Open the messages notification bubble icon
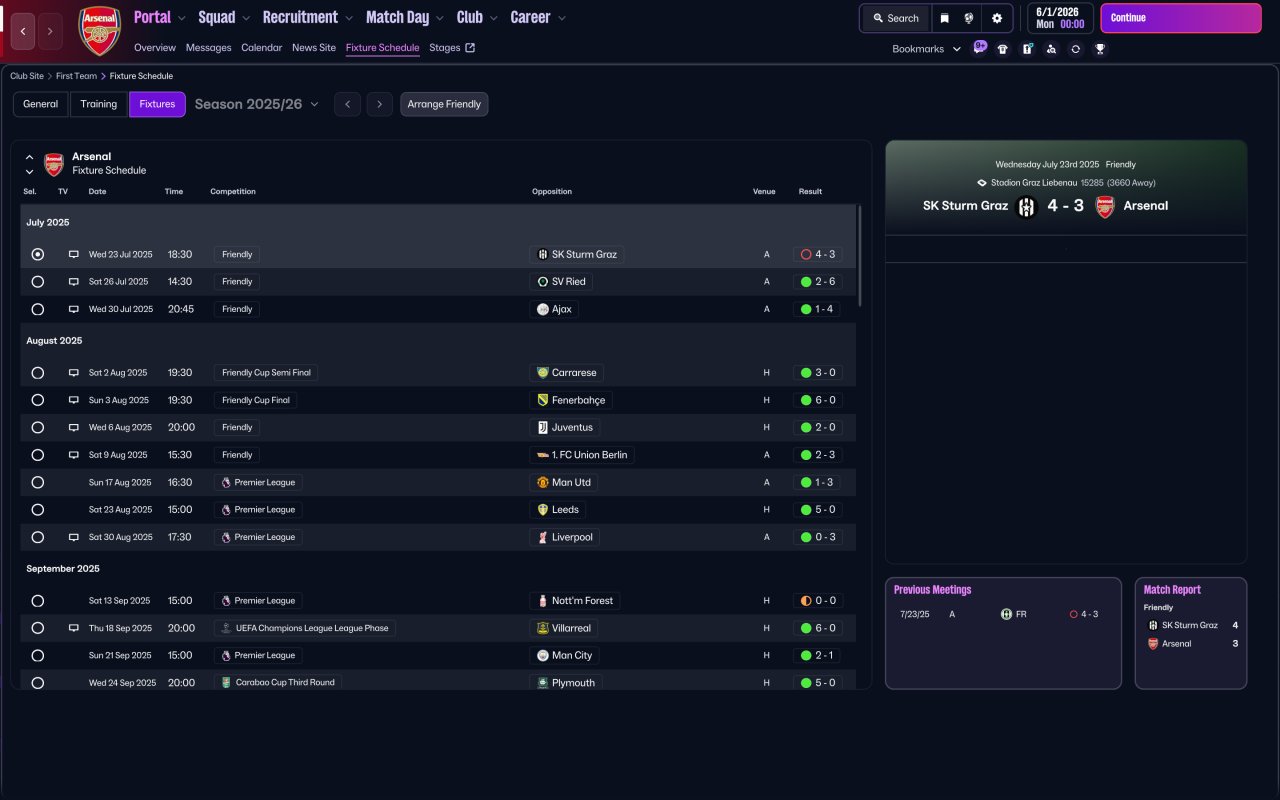 (x=979, y=47)
